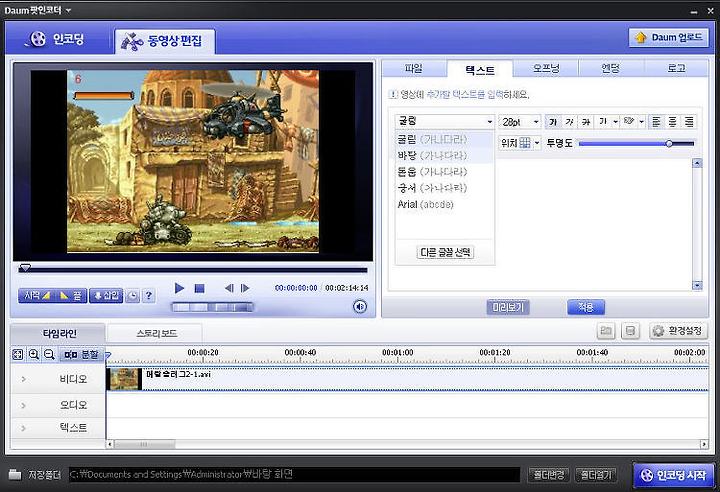Select the Arial font from list

(444, 204)
